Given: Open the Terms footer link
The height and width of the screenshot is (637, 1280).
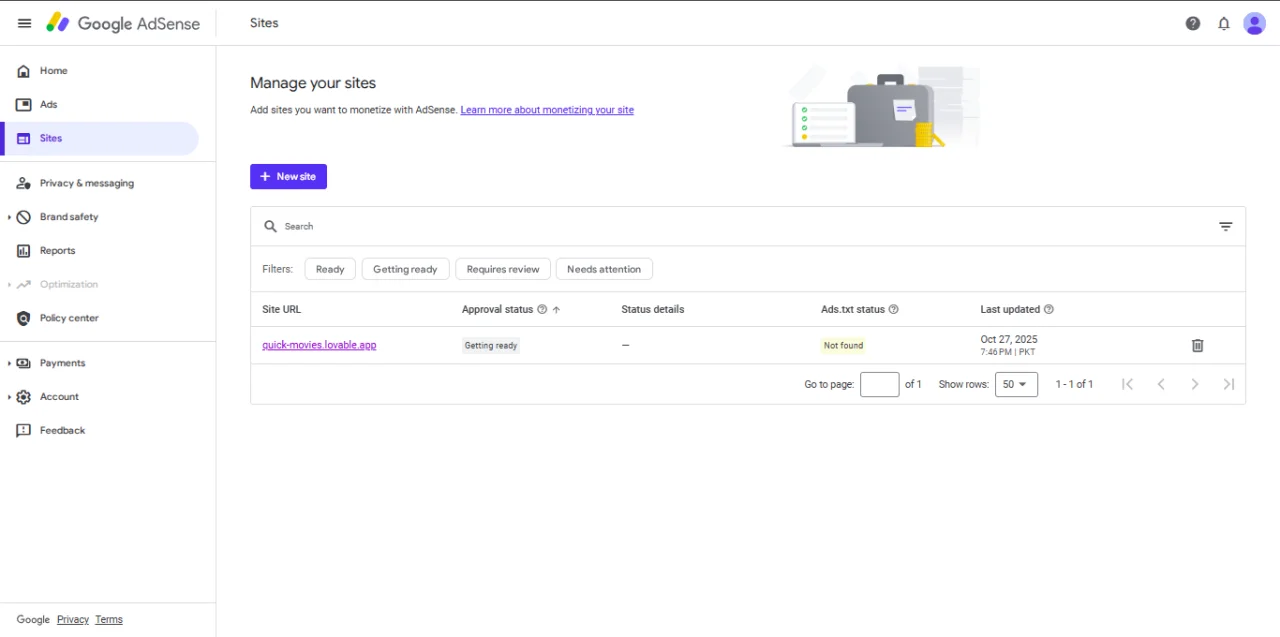Looking at the screenshot, I should pyautogui.click(x=109, y=620).
